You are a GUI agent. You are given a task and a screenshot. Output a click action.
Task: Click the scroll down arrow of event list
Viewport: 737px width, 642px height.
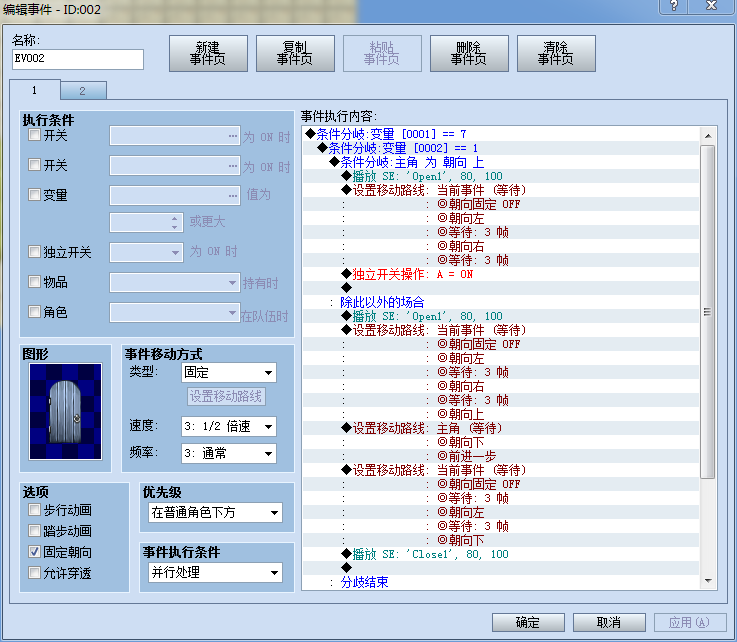(x=708, y=581)
